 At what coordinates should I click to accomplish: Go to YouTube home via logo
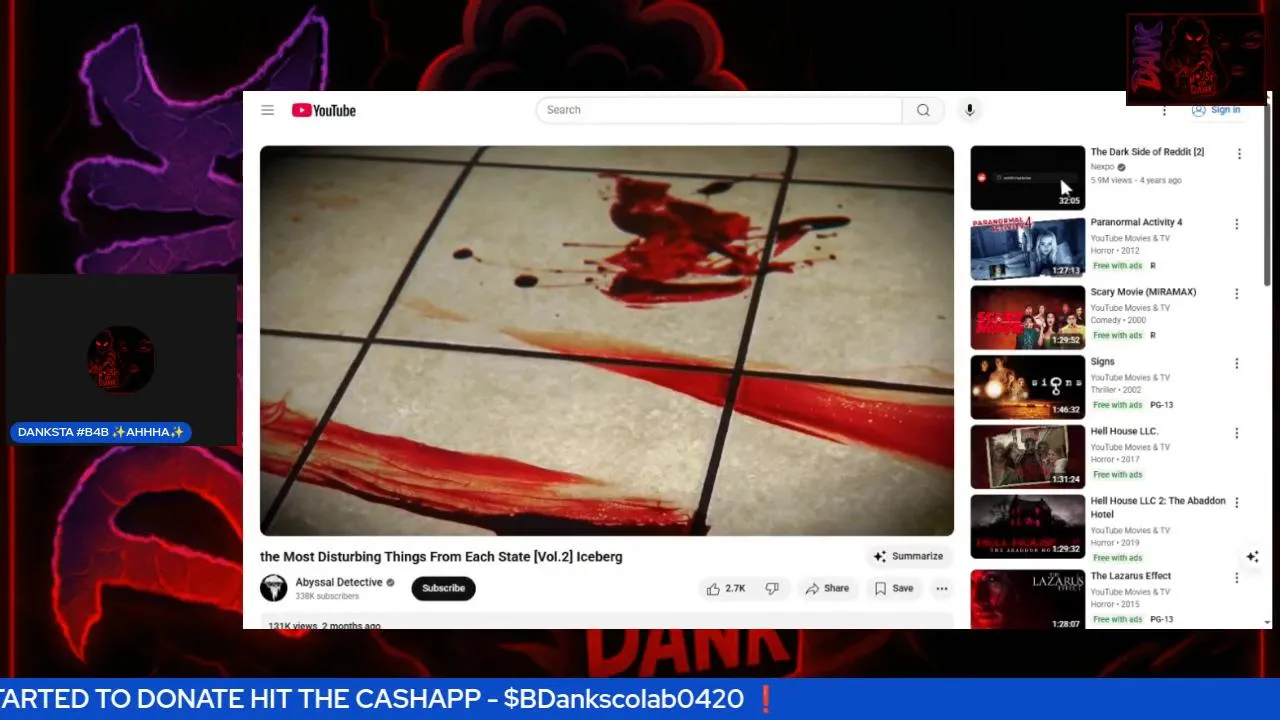324,110
